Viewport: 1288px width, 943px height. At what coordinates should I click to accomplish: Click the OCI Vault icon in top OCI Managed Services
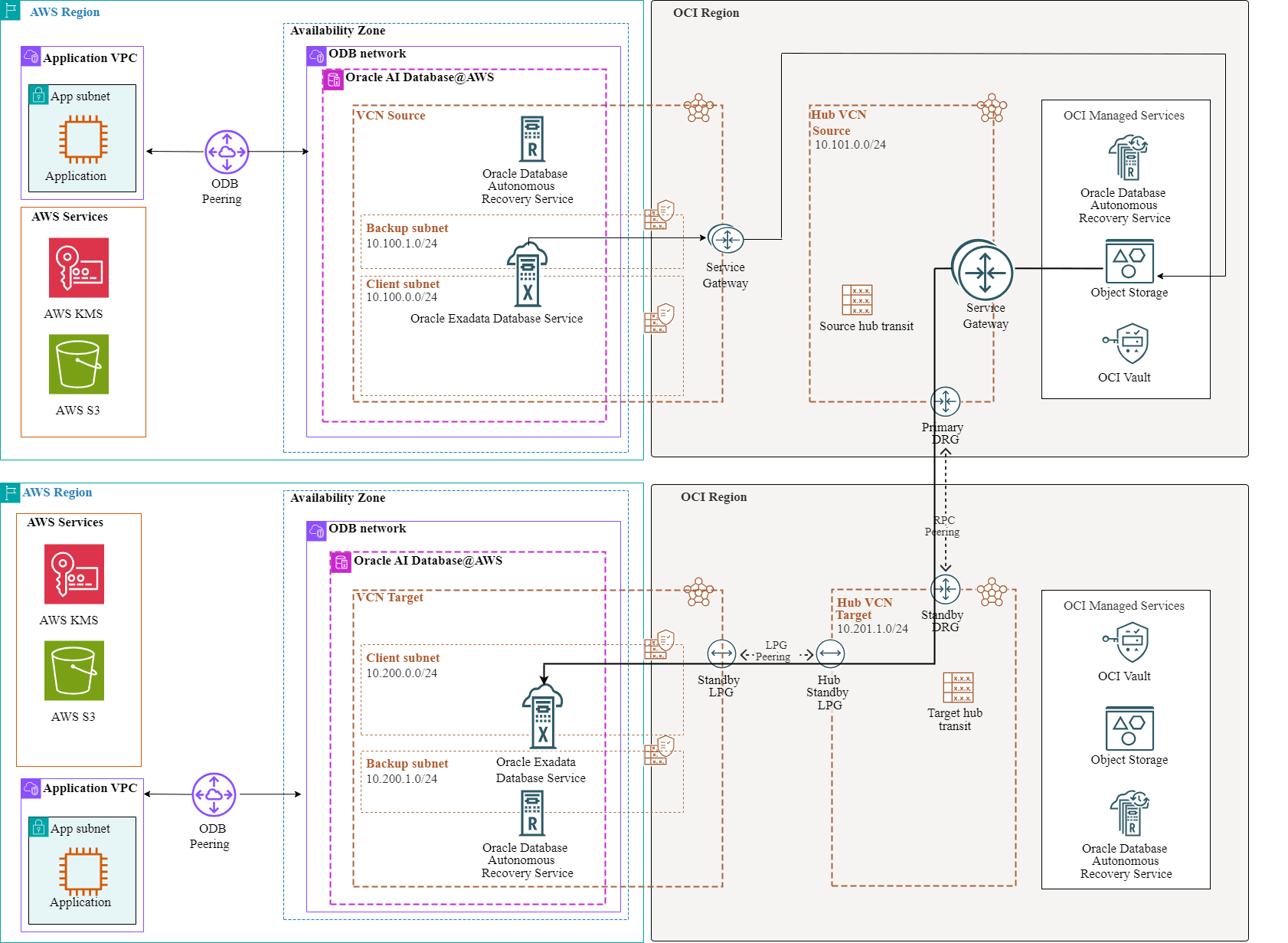point(1126,342)
